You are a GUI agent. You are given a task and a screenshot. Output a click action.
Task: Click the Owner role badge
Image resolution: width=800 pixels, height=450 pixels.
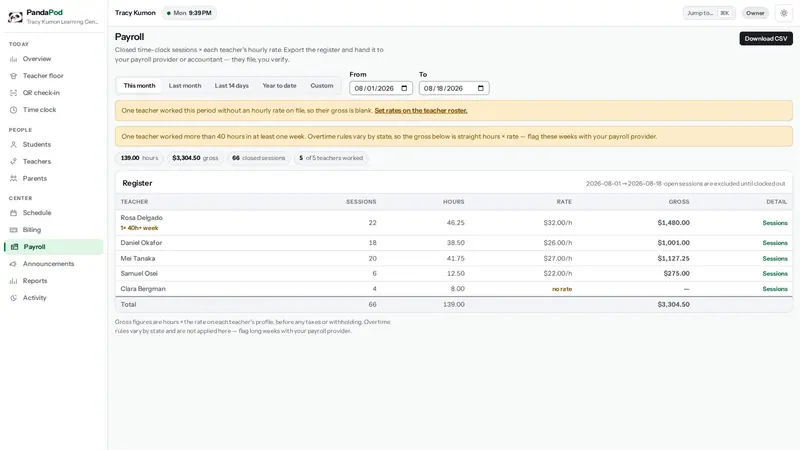click(x=755, y=13)
